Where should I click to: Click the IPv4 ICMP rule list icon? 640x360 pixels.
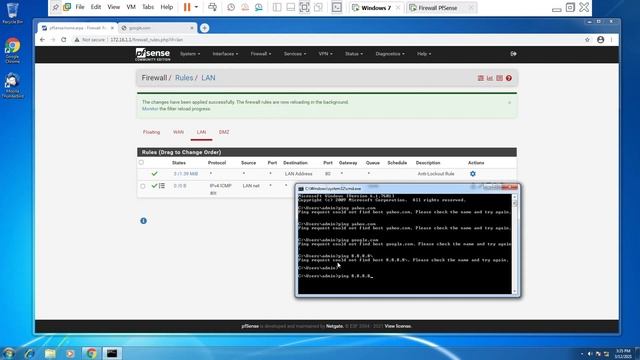pos(162,186)
